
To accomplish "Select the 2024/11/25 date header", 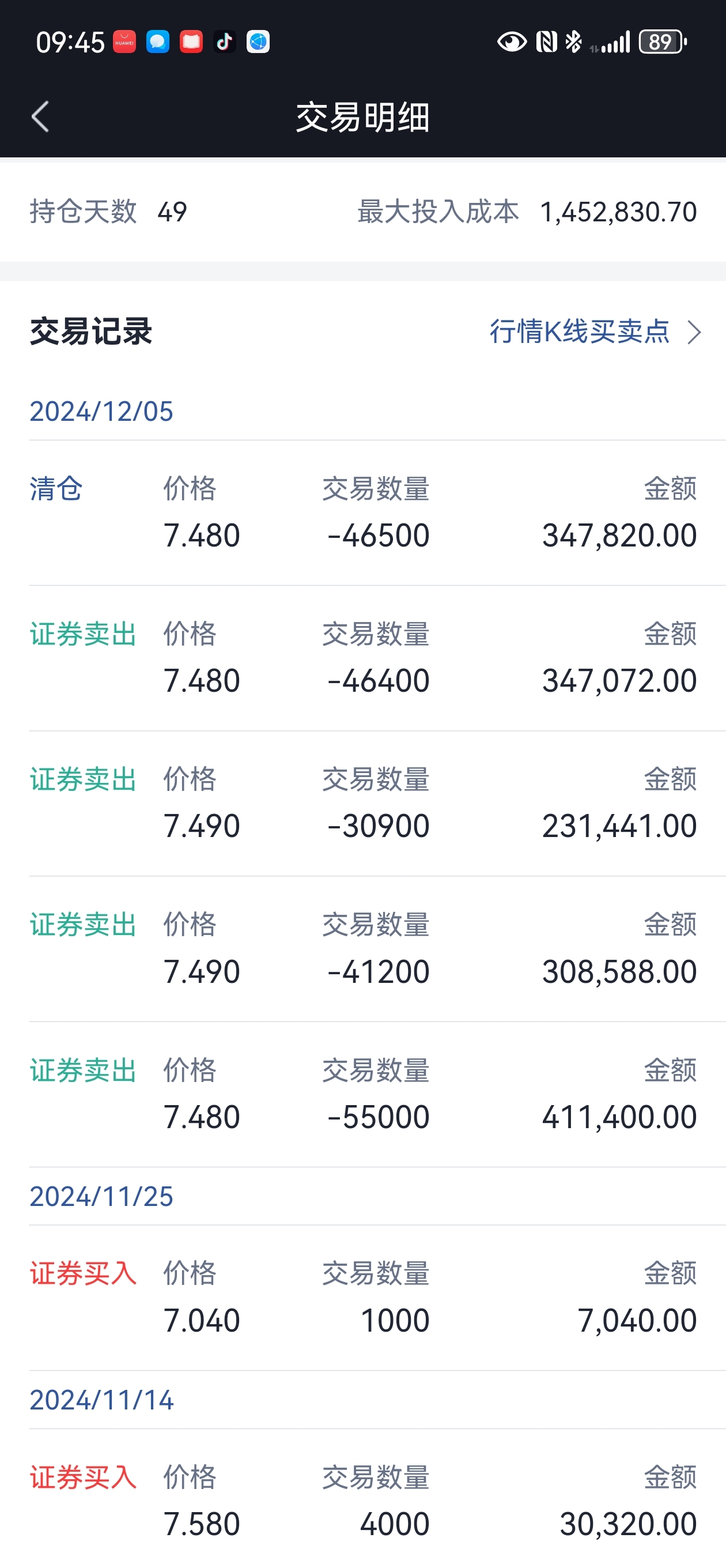I will [x=101, y=1197].
